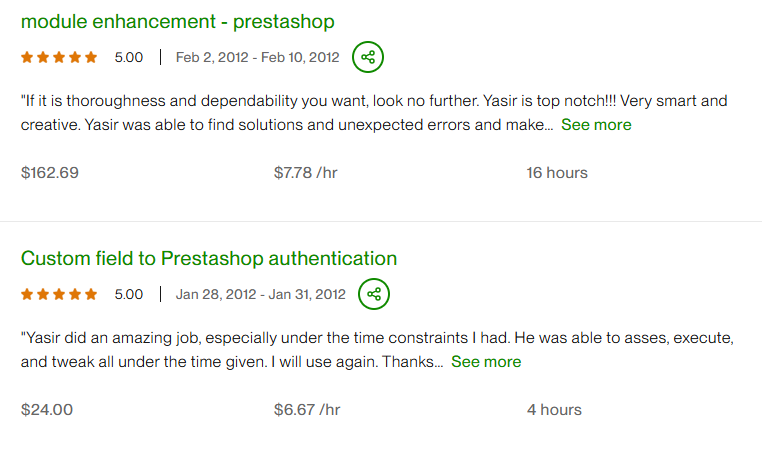Screen dimensions: 762x450
Task: Click the $24.00 total earned amount
Action: [x=47, y=410]
